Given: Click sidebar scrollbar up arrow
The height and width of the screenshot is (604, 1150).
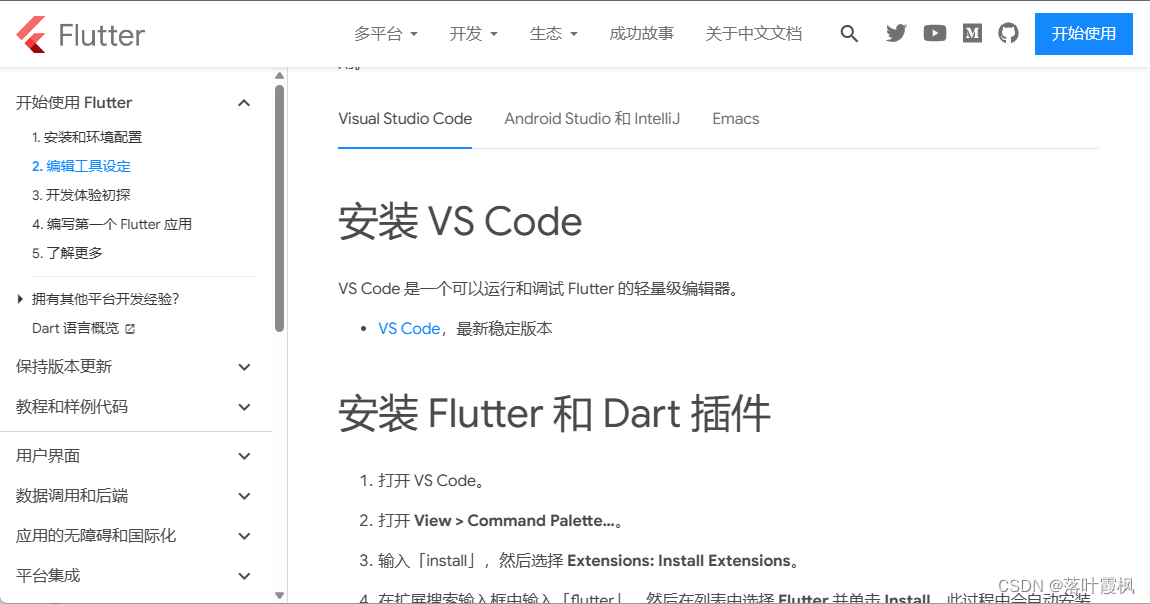Looking at the screenshot, I should (x=279, y=76).
